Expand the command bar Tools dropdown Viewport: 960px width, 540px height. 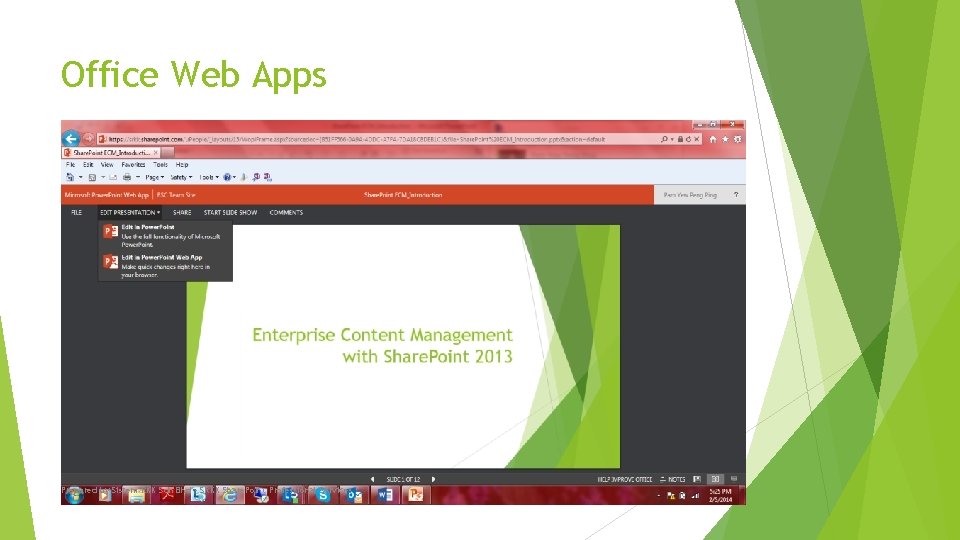[x=209, y=177]
